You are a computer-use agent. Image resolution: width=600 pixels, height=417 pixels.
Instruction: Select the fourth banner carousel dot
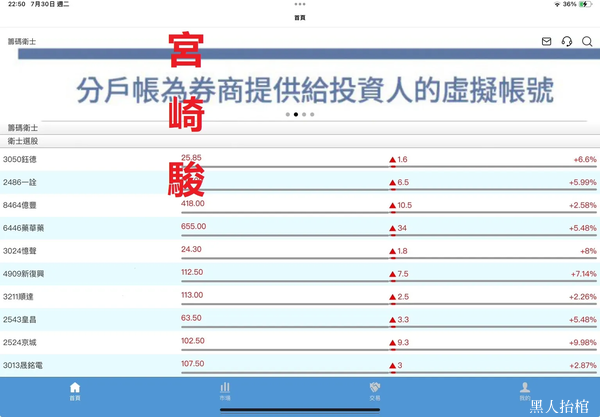pyautogui.click(x=312, y=115)
